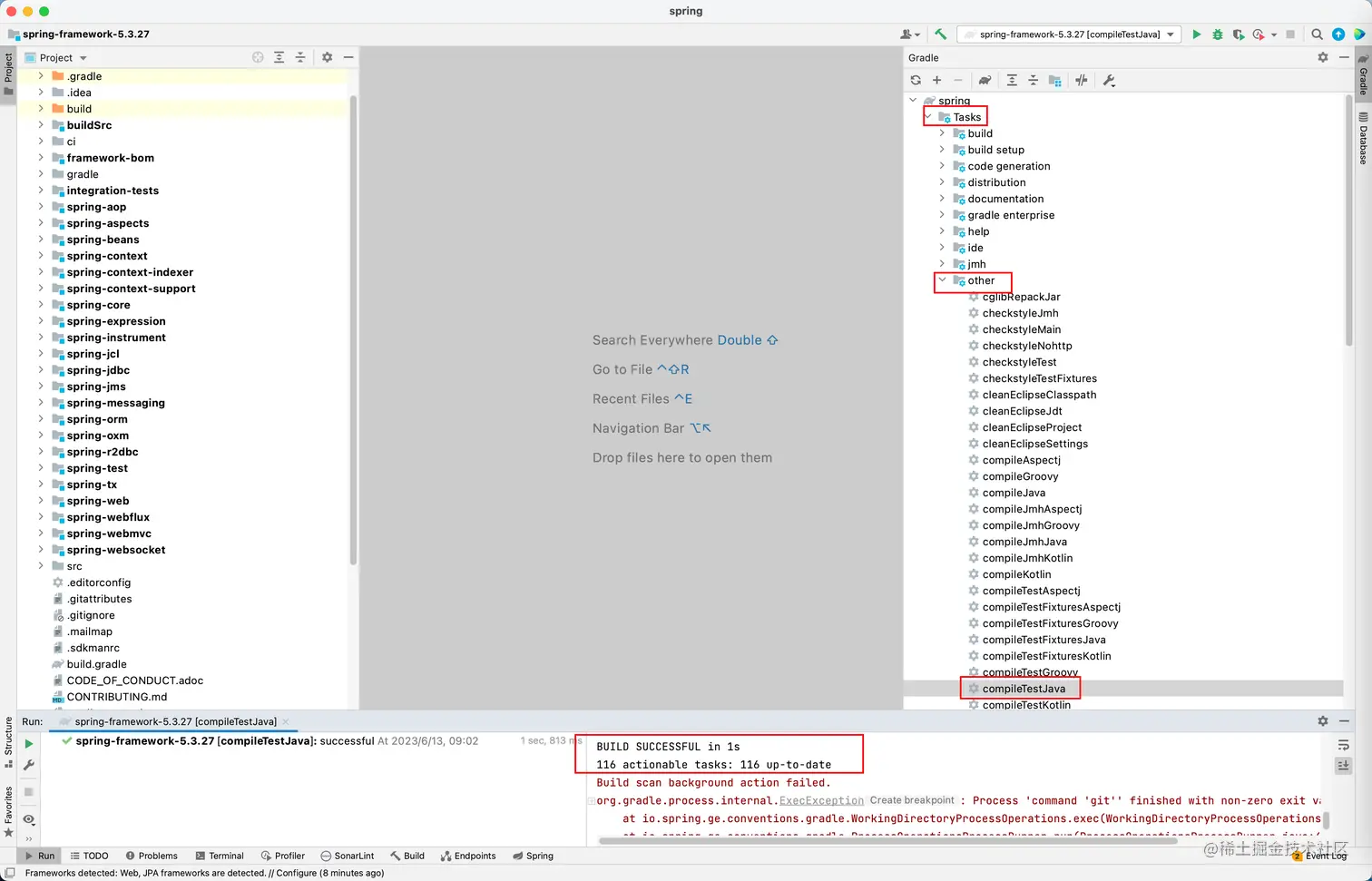Open Gradle build tool settings wrench
The height and width of the screenshot is (881, 1372).
[x=1109, y=81]
